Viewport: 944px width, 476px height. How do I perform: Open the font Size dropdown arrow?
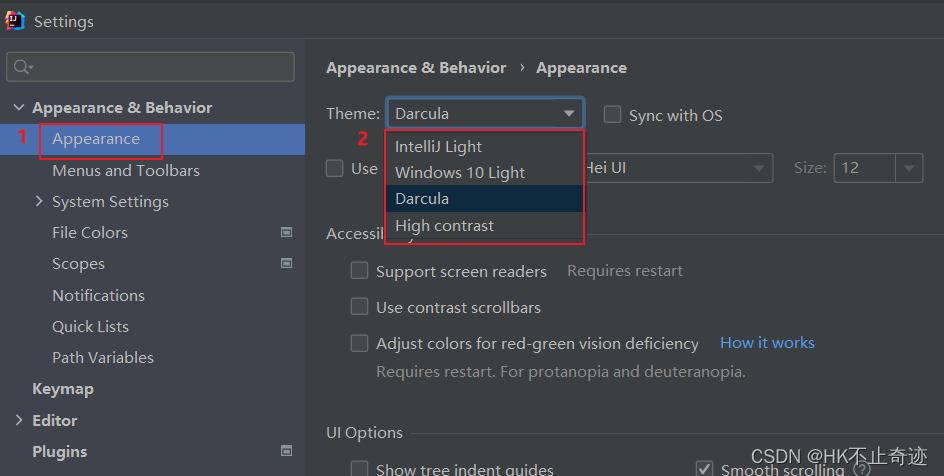pos(909,168)
